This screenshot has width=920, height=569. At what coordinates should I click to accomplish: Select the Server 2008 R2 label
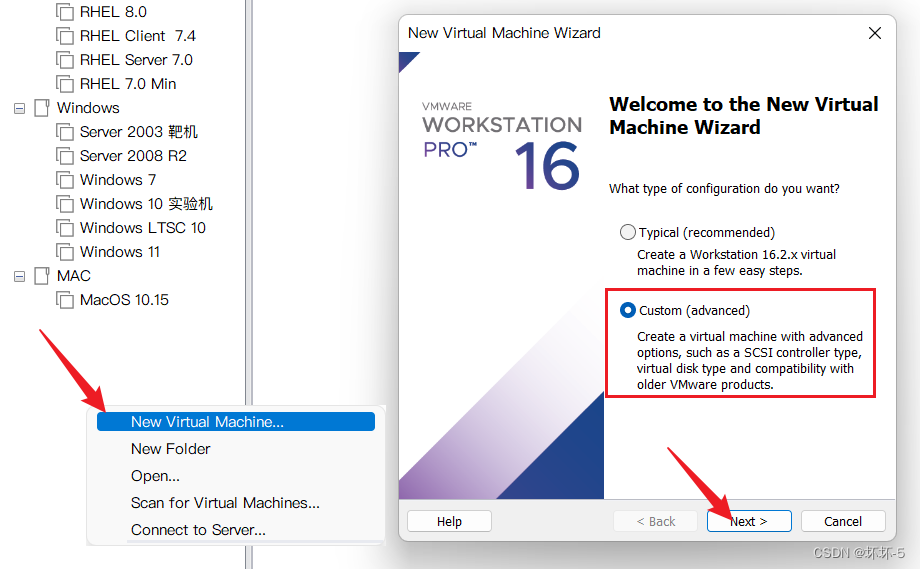click(x=133, y=156)
